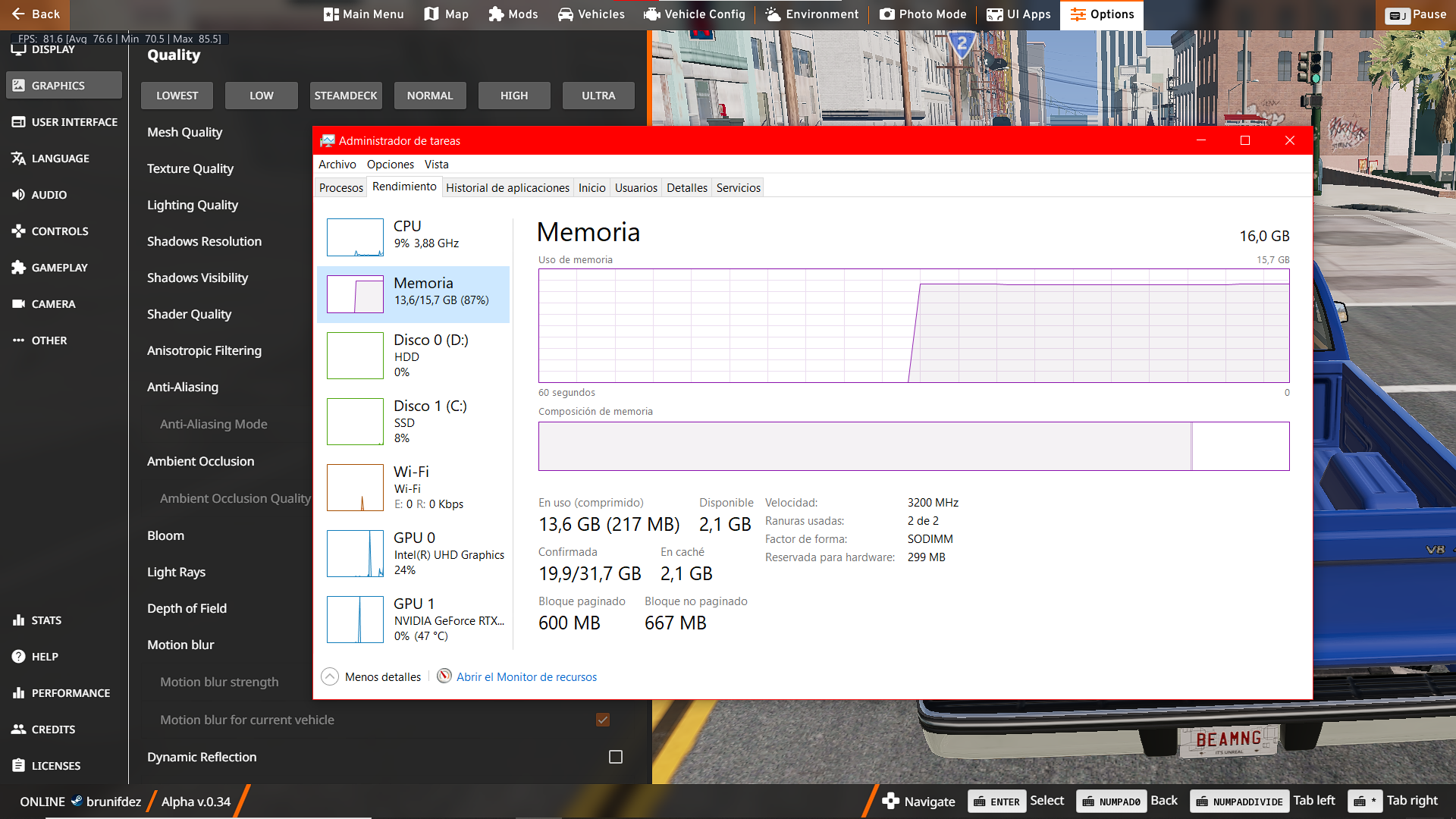
Task: Open the Resource Monitor icon link
Action: coord(444,676)
